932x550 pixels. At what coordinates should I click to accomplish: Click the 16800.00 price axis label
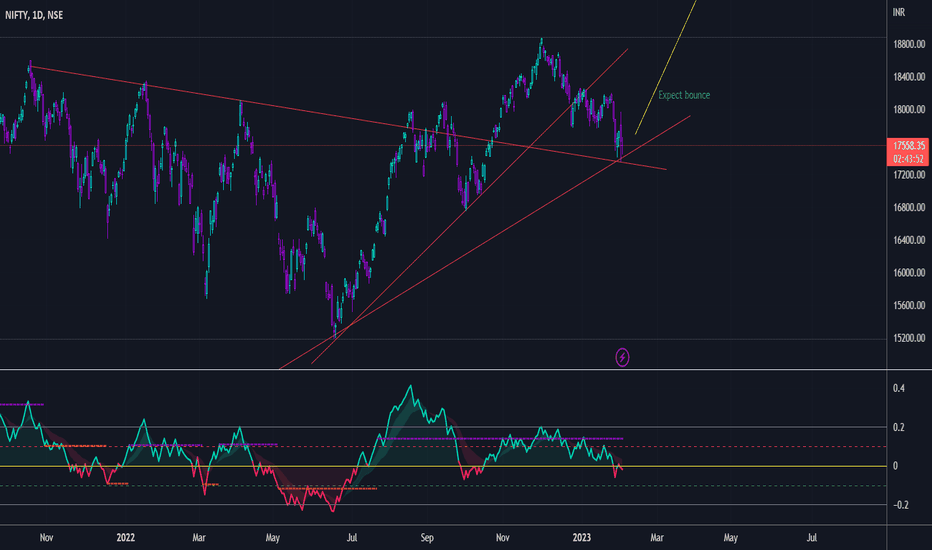coord(909,208)
